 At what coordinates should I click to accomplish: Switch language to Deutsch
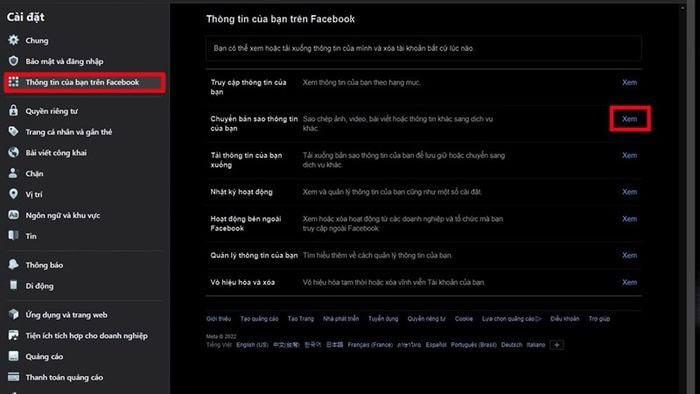(512, 345)
